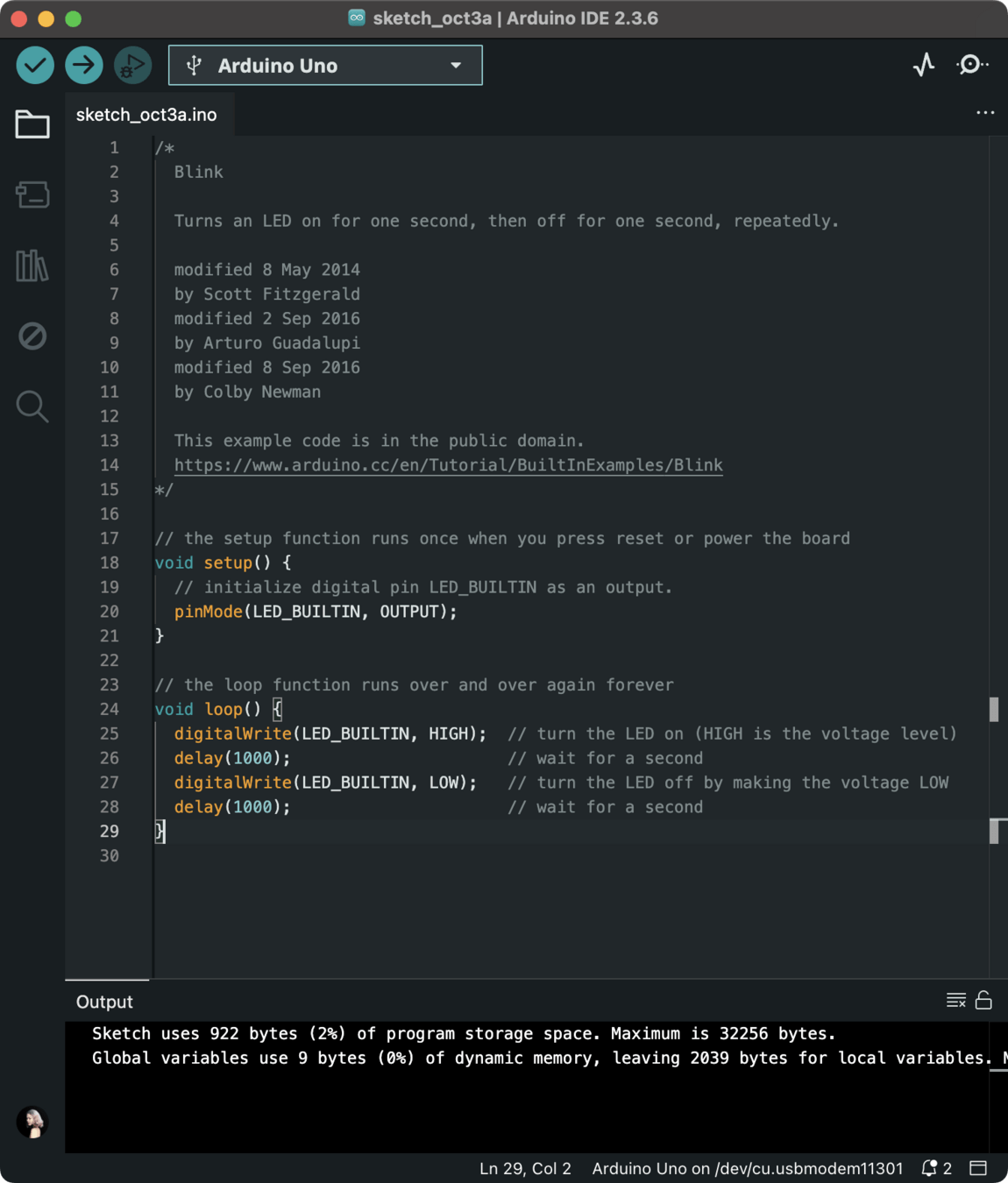Toggle Output scroll lock icon
Viewport: 1008px width, 1183px height.
983,1000
